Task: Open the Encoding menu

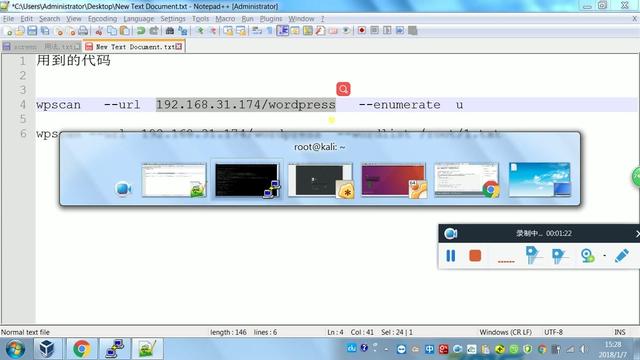Action: pyautogui.click(x=102, y=19)
